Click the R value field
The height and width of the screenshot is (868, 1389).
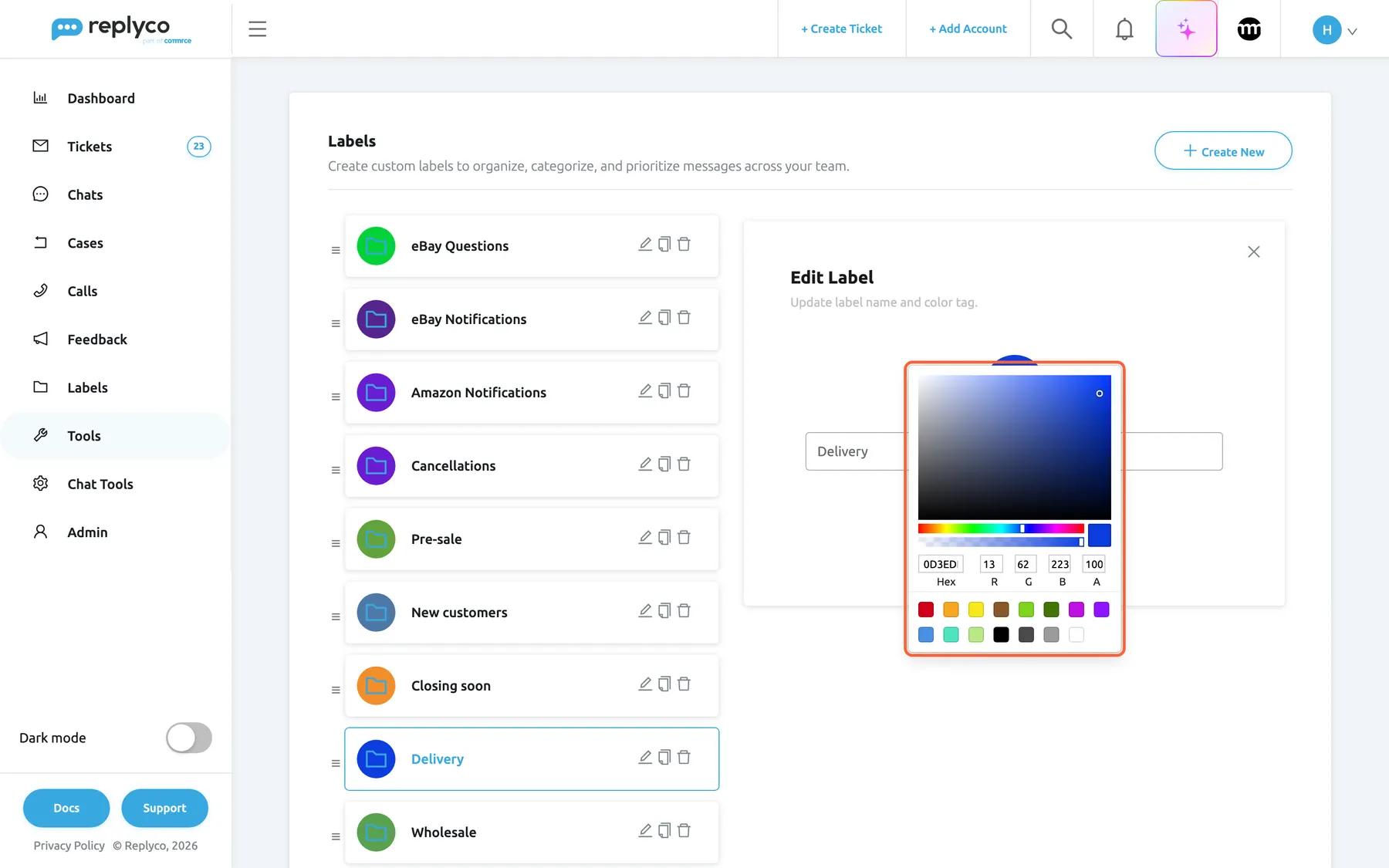pos(991,564)
